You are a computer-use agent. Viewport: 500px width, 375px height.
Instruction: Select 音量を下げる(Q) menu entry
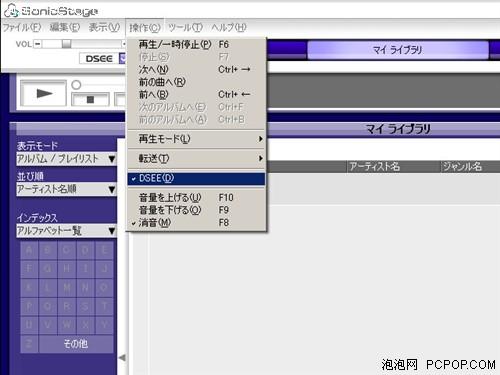point(196,210)
